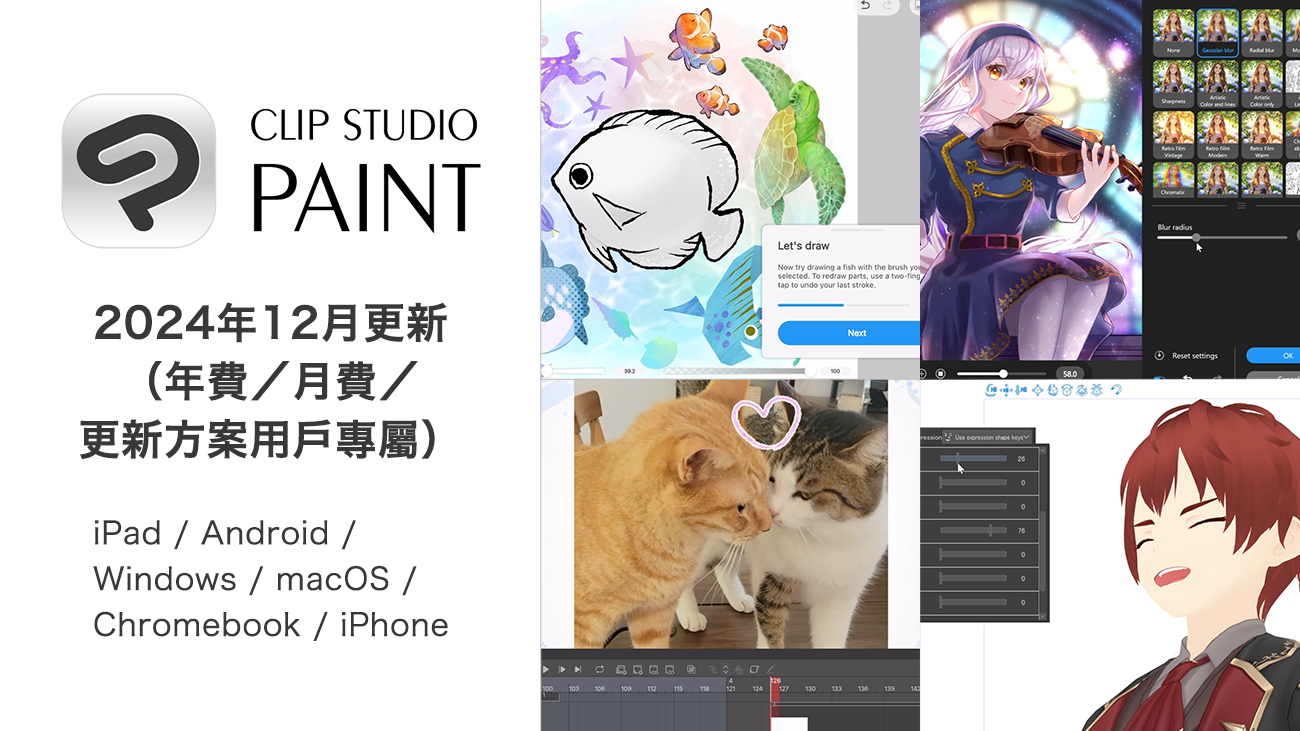Viewport: 1300px width, 731px height.
Task: Click the expression slider showing 76
Action: 973,531
